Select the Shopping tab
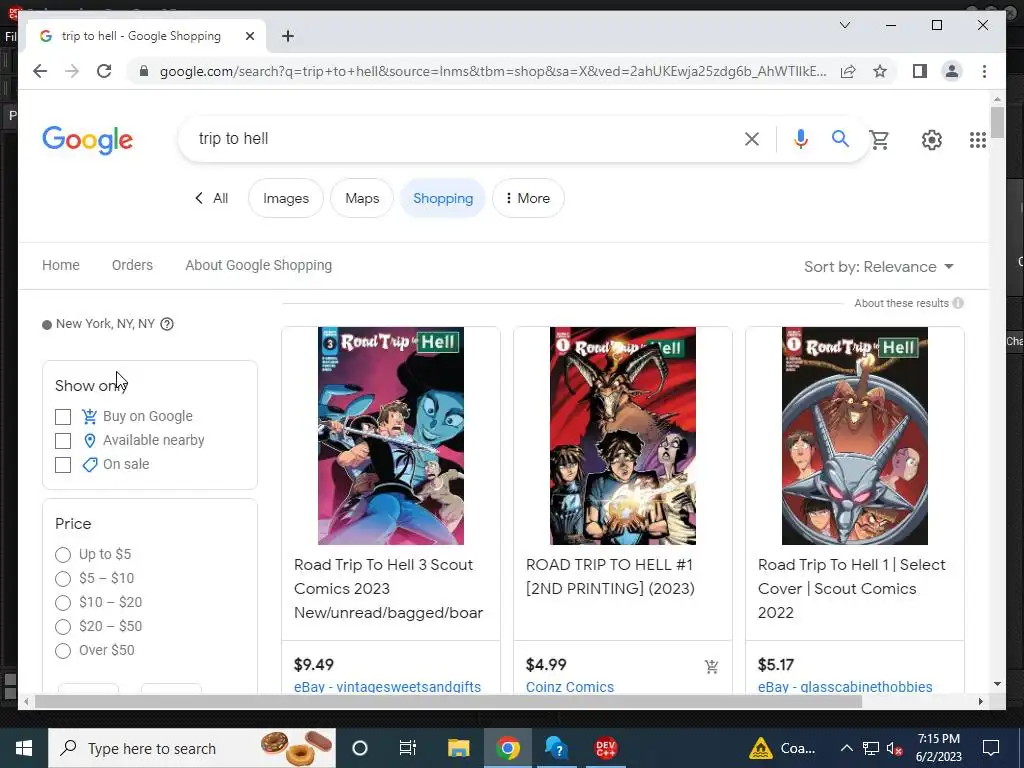 coord(443,198)
